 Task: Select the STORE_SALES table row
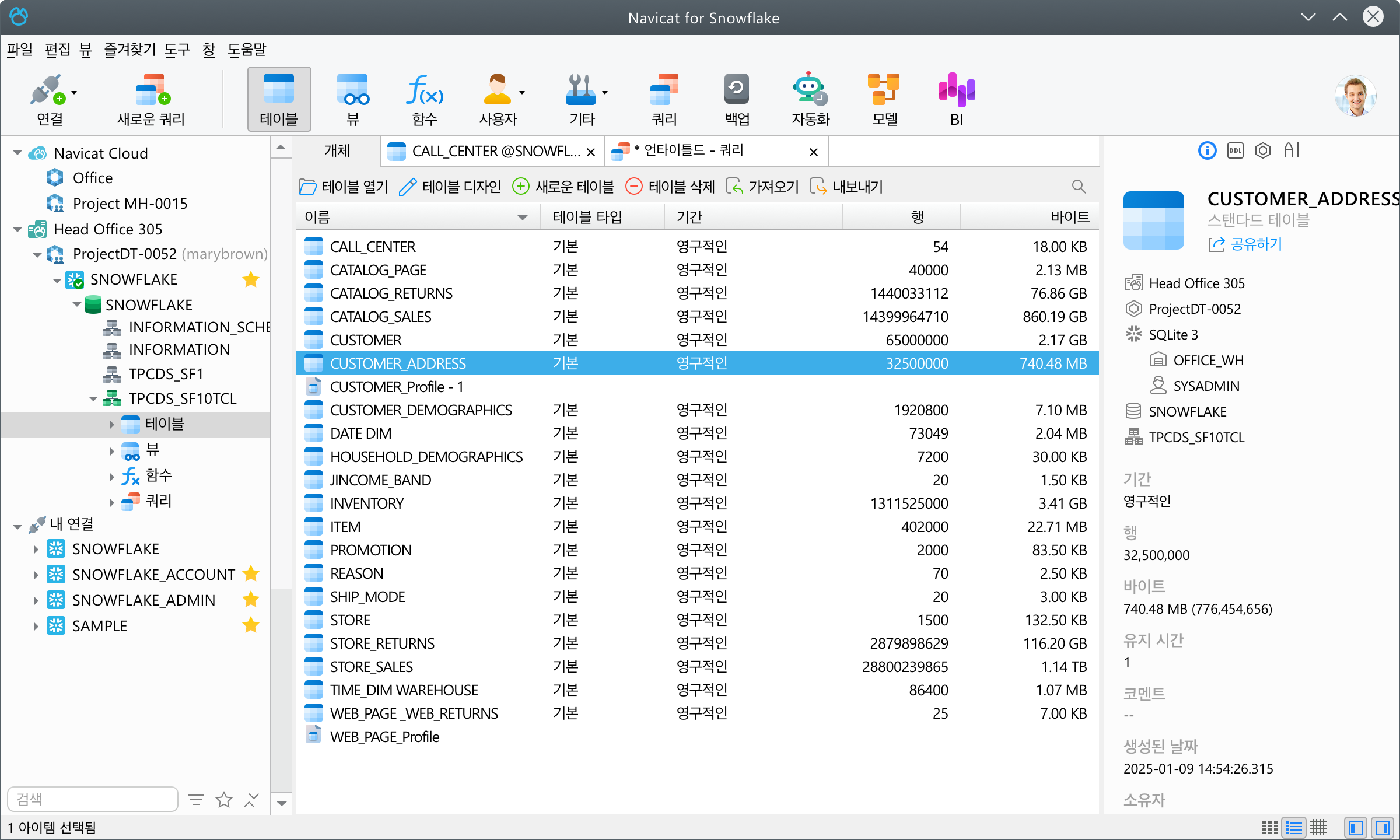(697, 666)
